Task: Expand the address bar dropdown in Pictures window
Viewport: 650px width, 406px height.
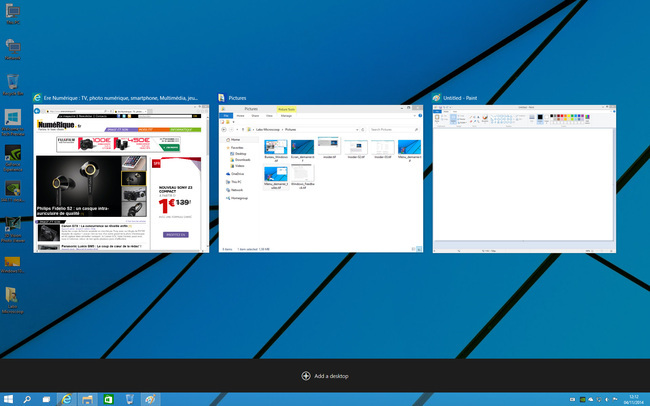Action: coord(357,130)
